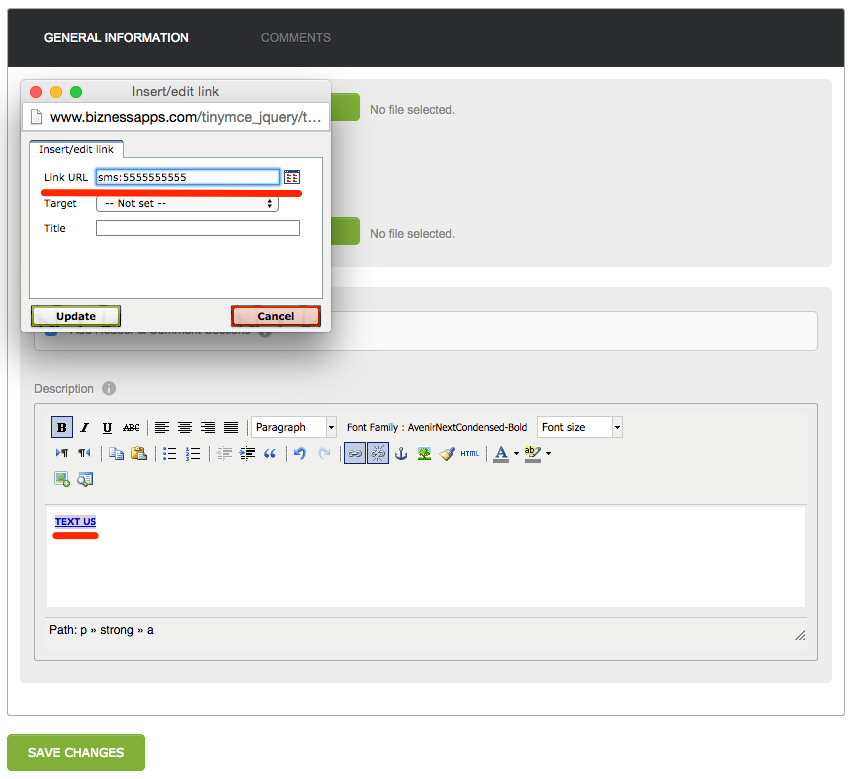Viewport: 852px width, 779px height.
Task: Open the Target dropdown in link dialog
Action: [187, 203]
